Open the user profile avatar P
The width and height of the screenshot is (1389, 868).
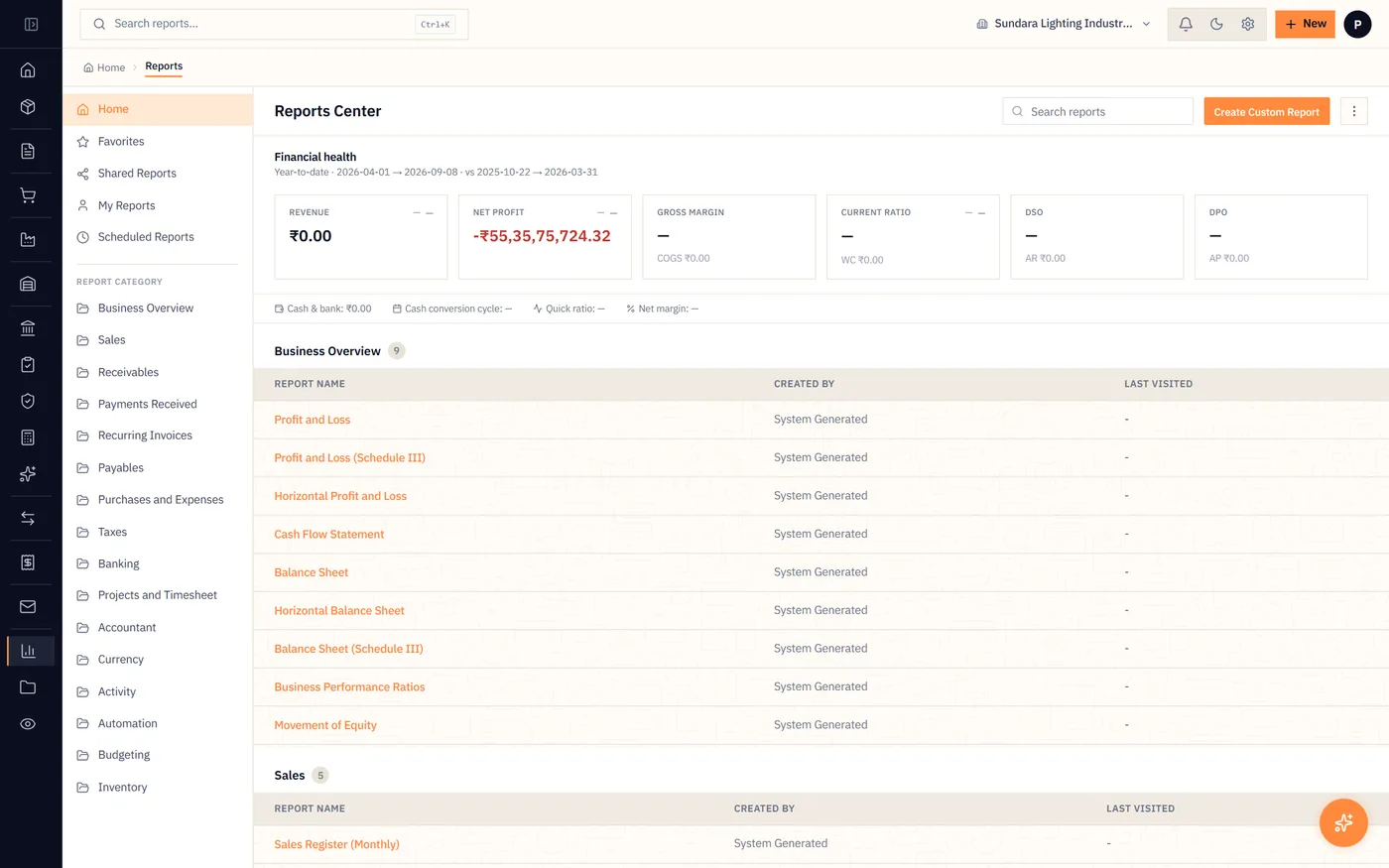click(x=1357, y=24)
